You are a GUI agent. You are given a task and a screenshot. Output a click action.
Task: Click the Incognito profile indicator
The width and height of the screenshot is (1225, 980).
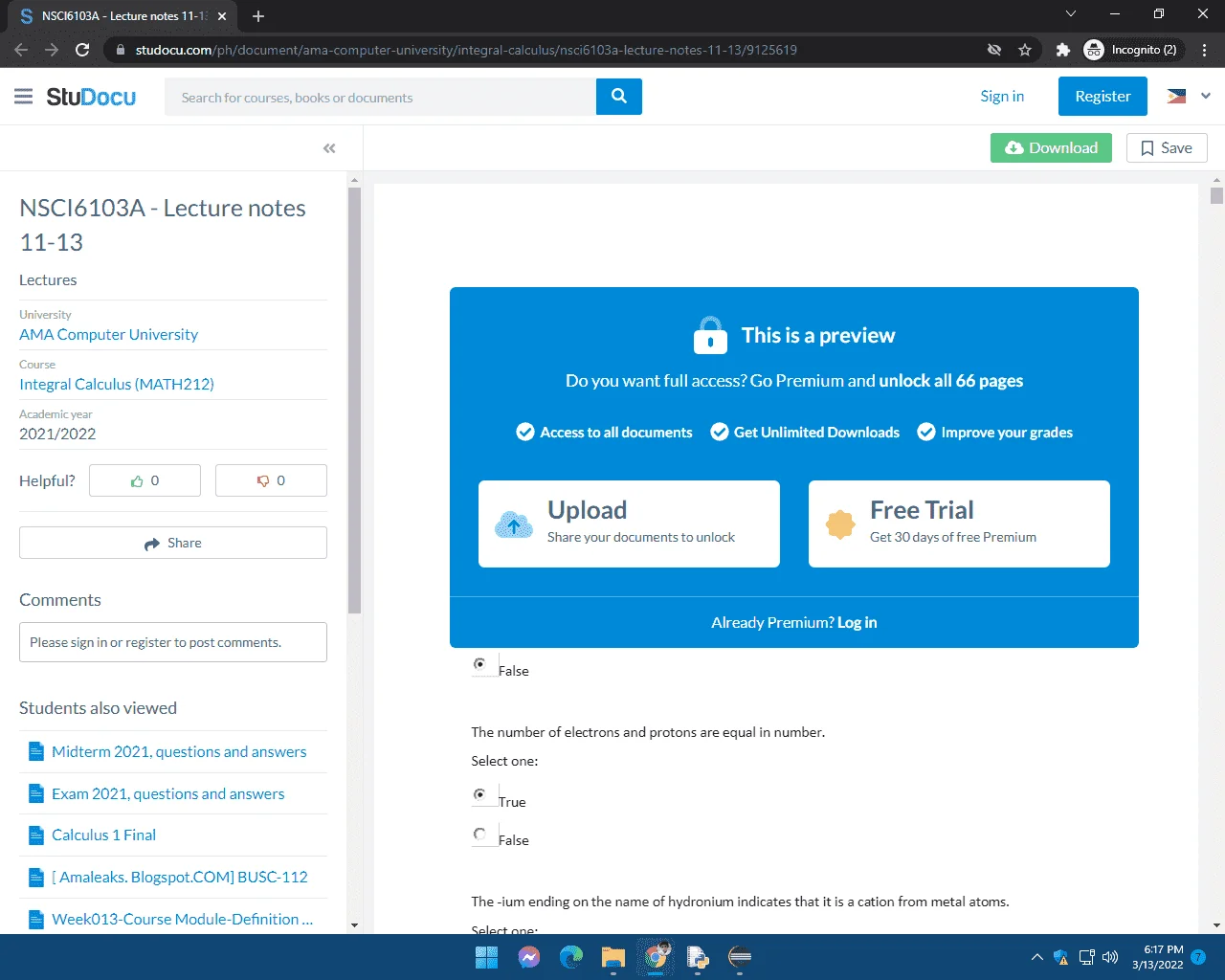[x=1131, y=50]
